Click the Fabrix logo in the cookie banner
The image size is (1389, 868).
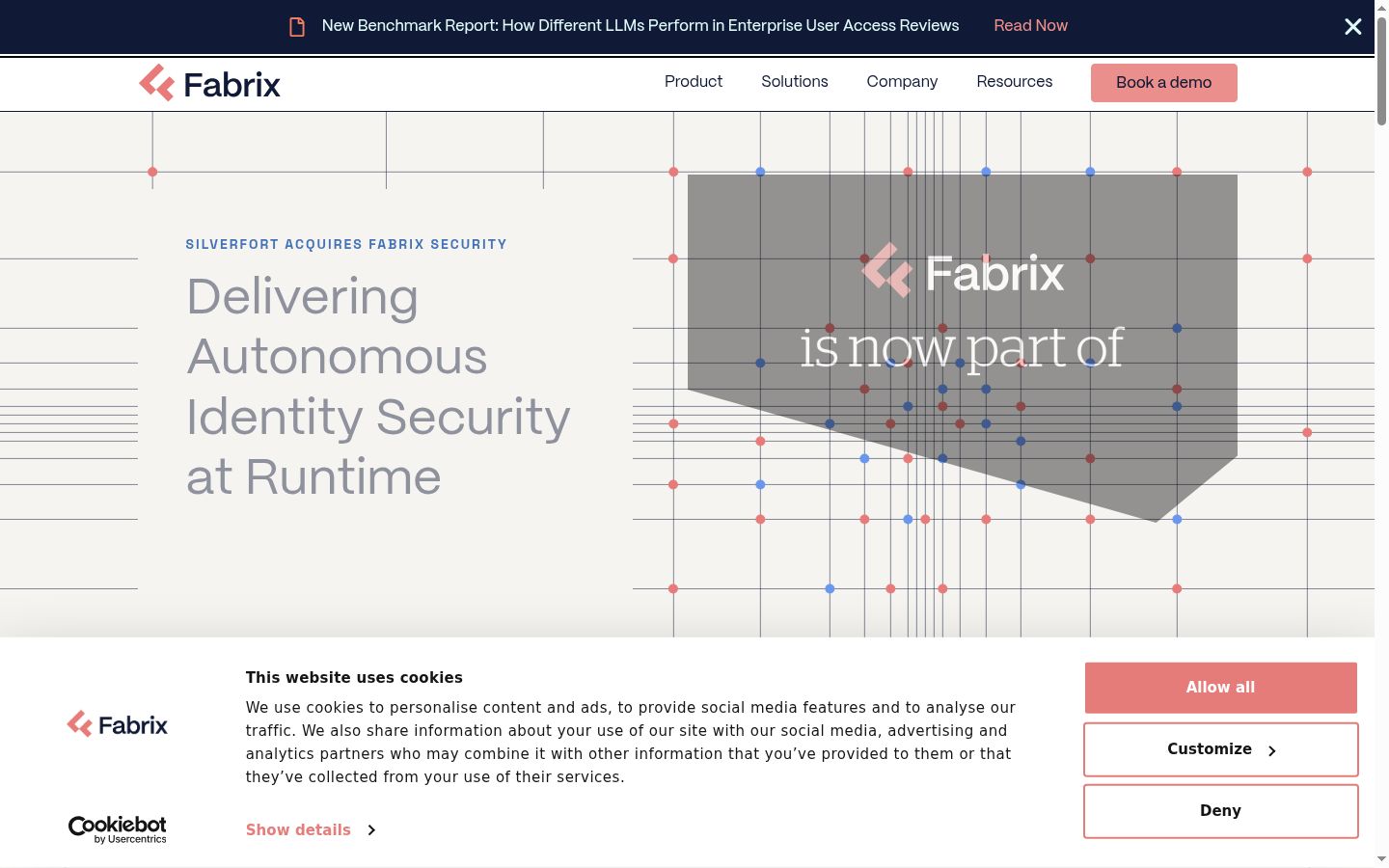pyautogui.click(x=118, y=724)
